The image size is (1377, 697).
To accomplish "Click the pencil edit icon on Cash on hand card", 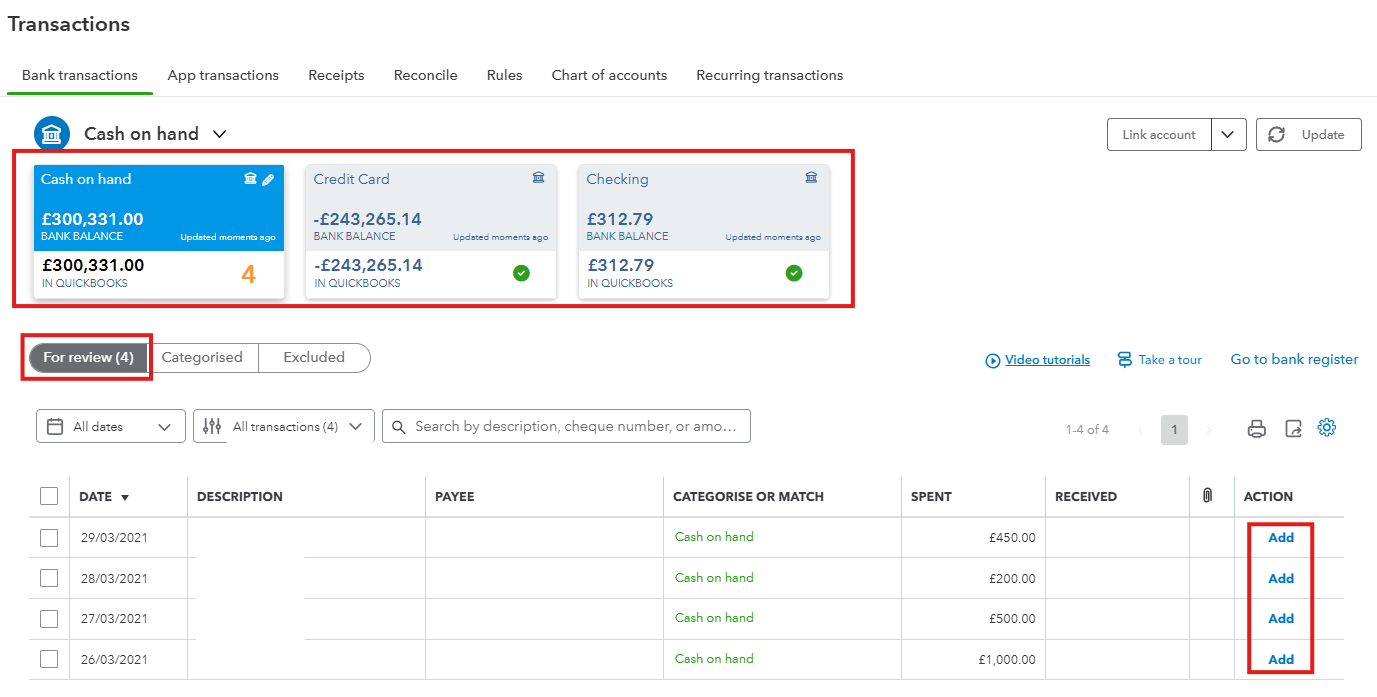I will (268, 179).
